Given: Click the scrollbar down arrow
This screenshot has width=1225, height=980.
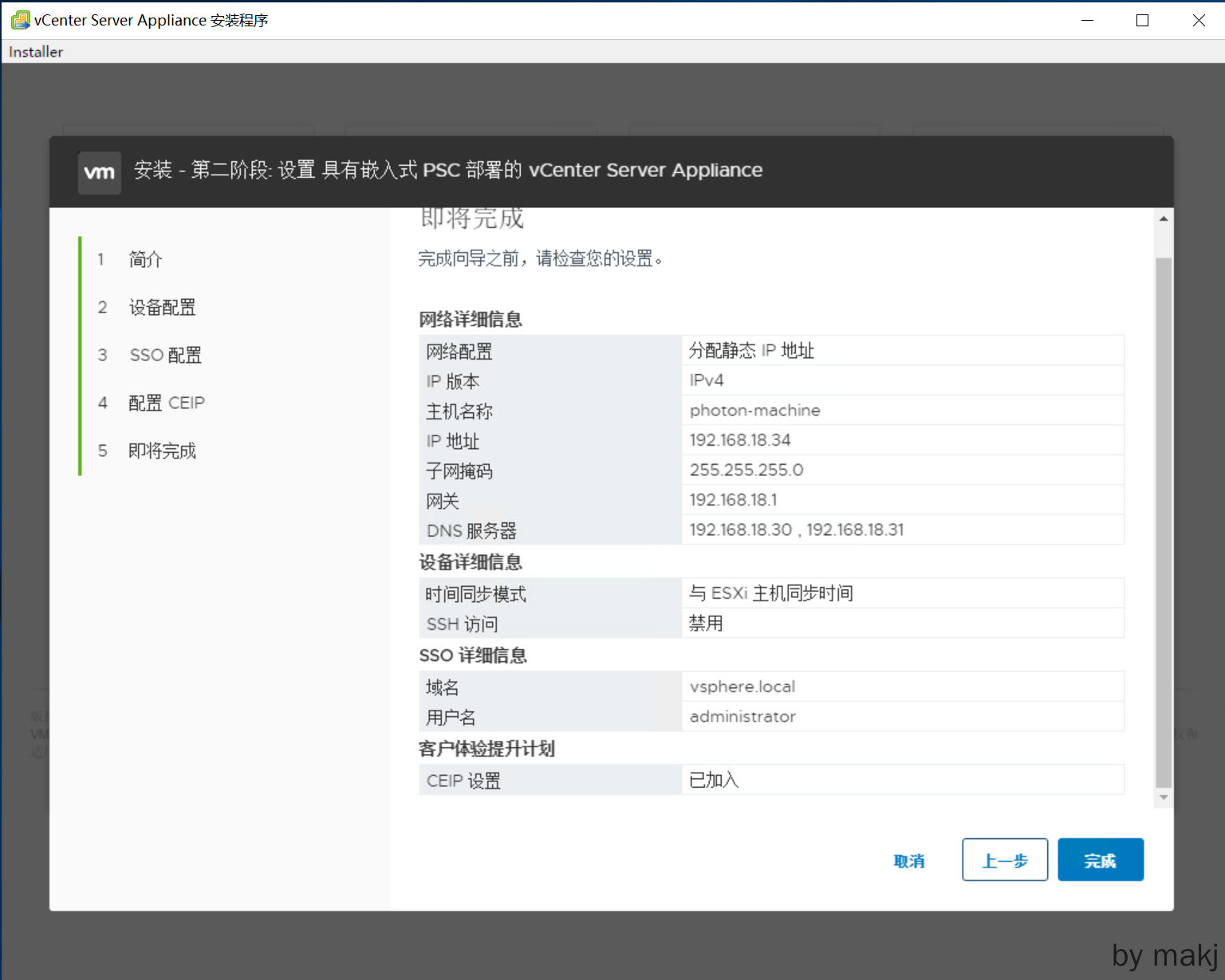Looking at the screenshot, I should (1164, 797).
